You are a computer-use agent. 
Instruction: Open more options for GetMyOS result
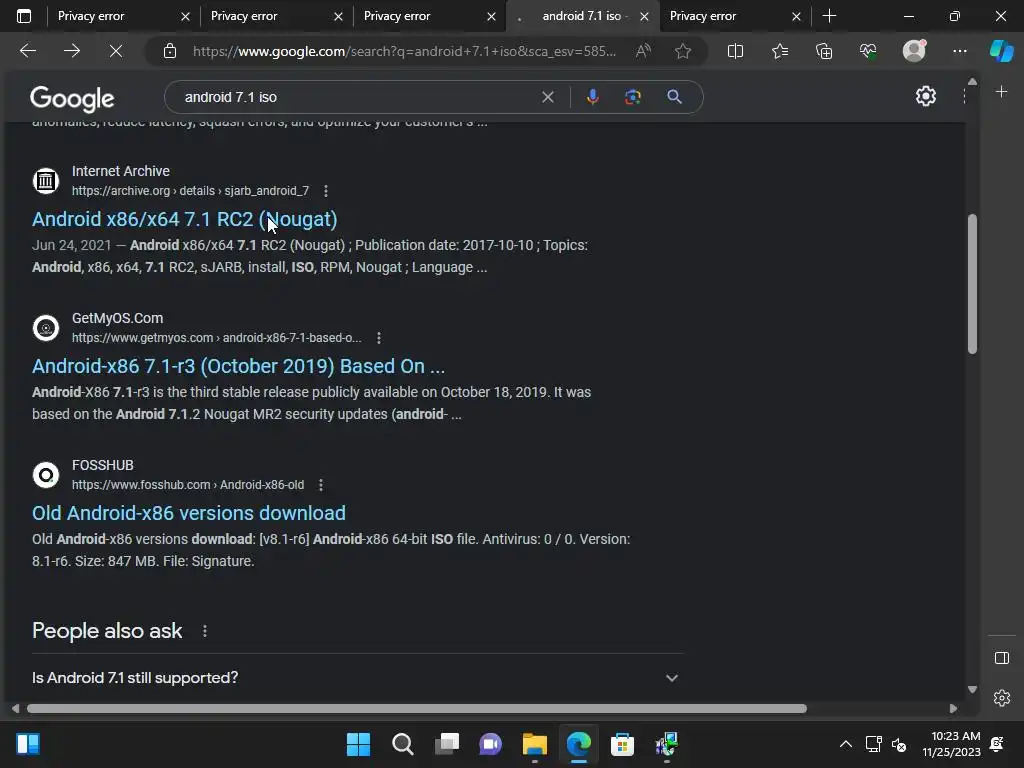(379, 338)
